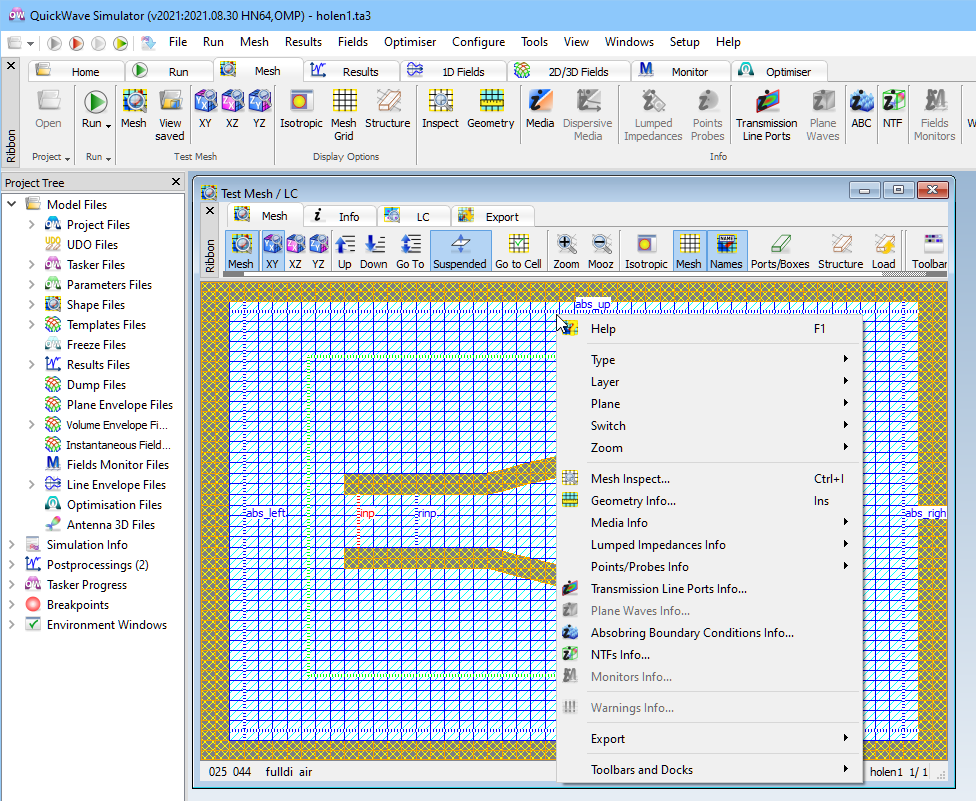Image resolution: width=976 pixels, height=801 pixels.
Task: Click the Go To layer icon
Action: pos(410,251)
